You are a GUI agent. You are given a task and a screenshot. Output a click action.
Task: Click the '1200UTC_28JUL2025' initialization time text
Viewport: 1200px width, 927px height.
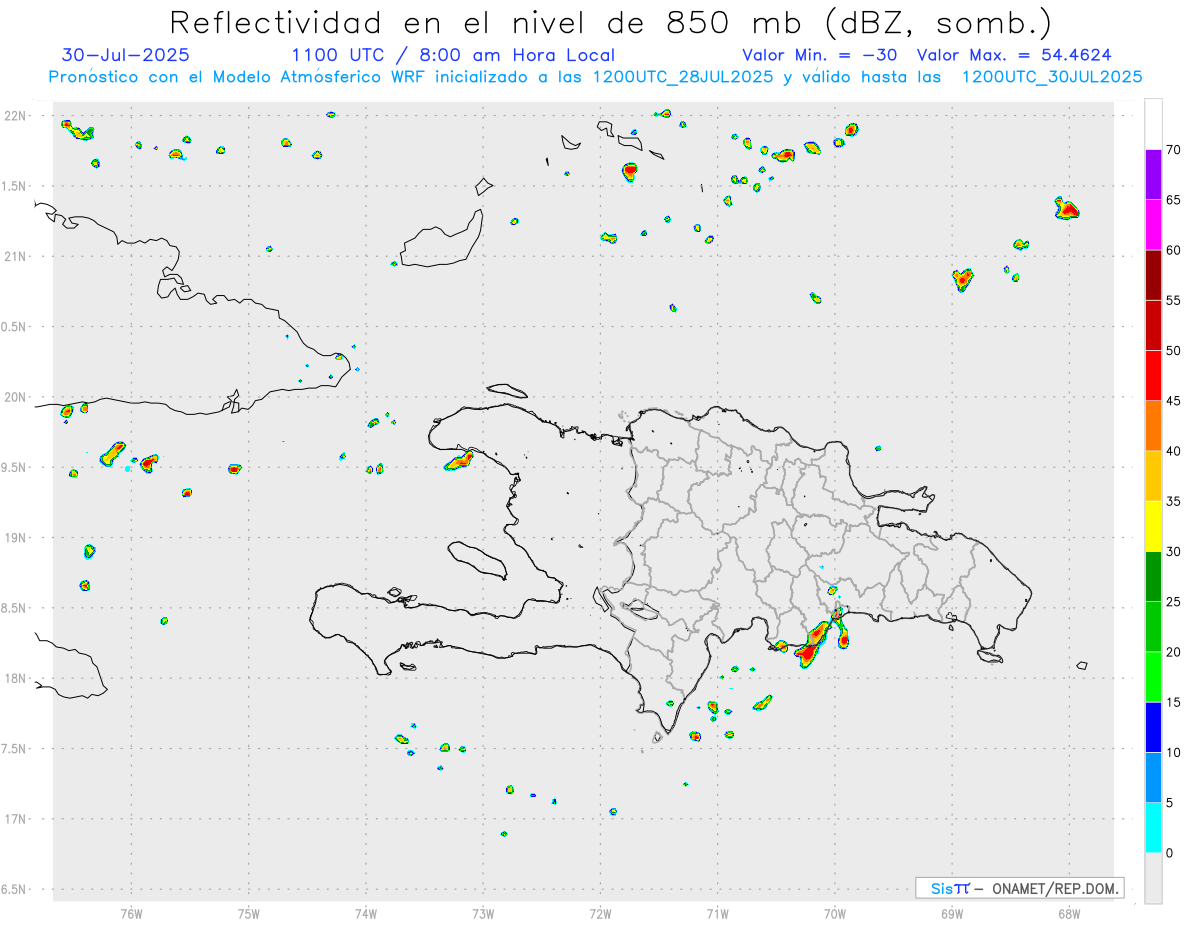pyautogui.click(x=683, y=76)
